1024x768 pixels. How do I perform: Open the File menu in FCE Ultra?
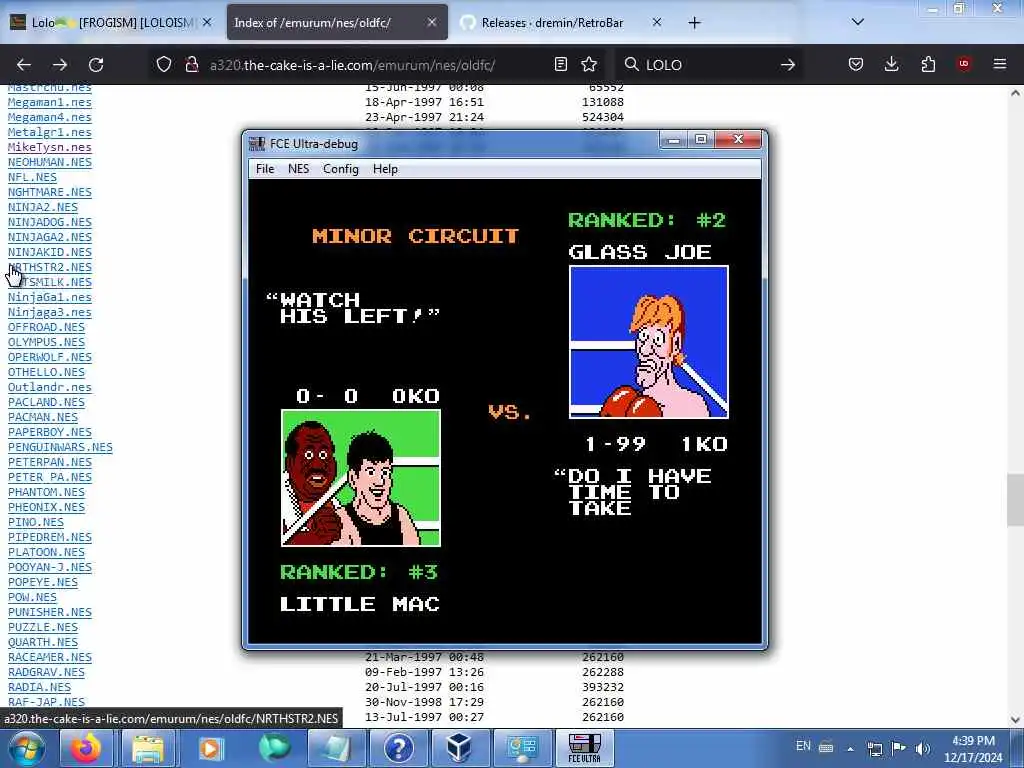(x=264, y=169)
